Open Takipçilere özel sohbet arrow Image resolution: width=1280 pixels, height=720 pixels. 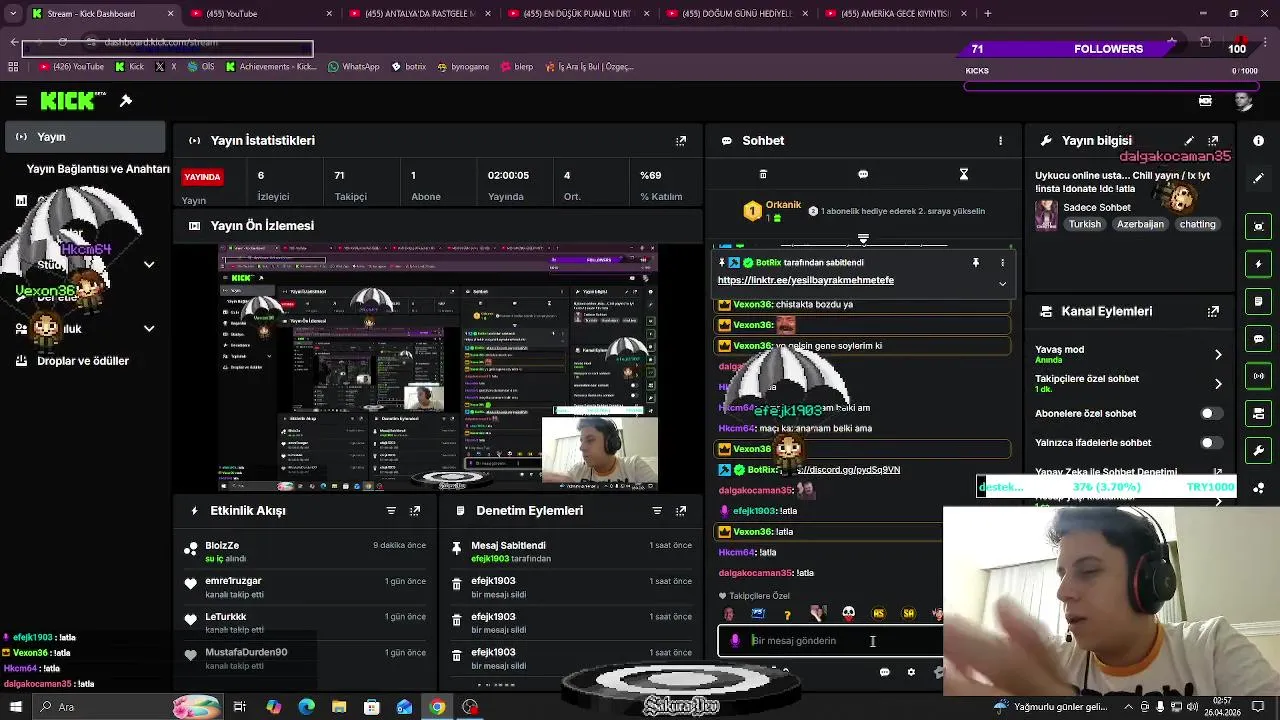1218,384
